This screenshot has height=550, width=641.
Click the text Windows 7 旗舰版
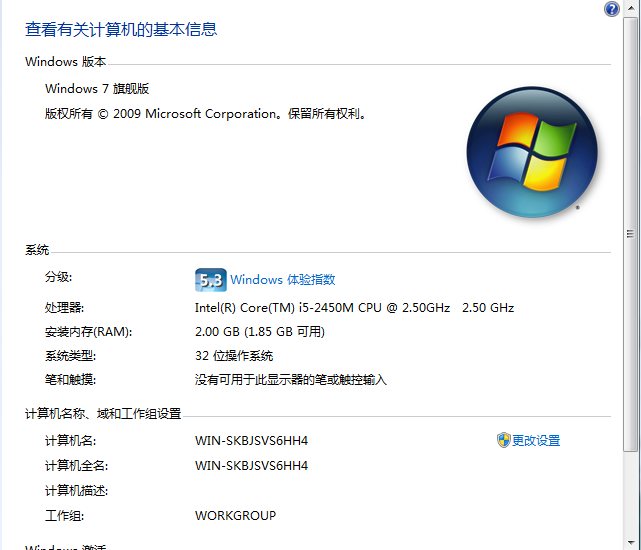[97, 89]
